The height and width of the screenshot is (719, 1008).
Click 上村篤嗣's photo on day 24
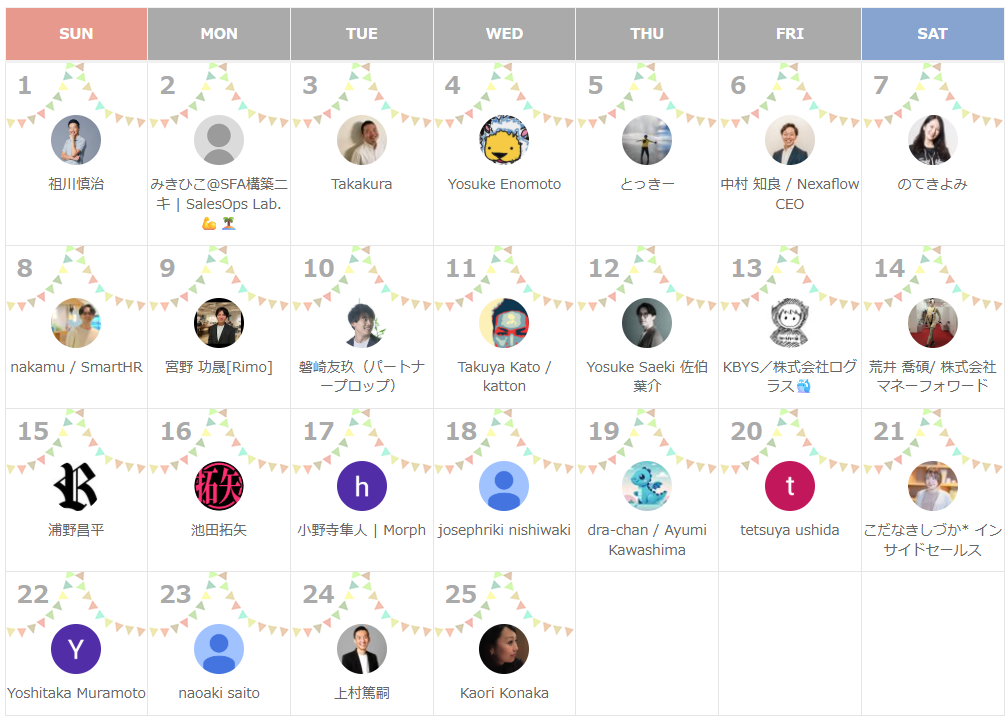point(361,650)
